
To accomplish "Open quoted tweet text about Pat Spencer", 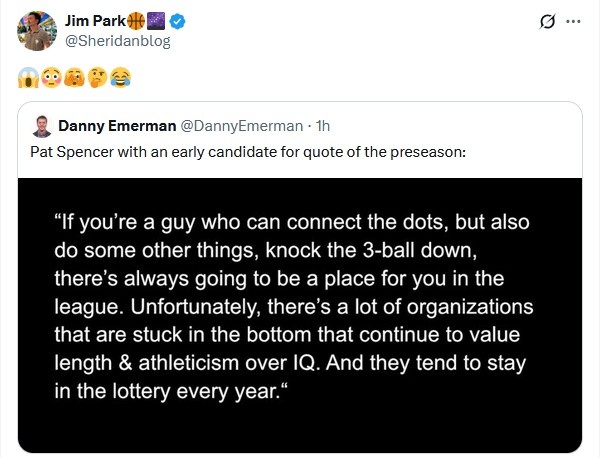I will click(247, 151).
